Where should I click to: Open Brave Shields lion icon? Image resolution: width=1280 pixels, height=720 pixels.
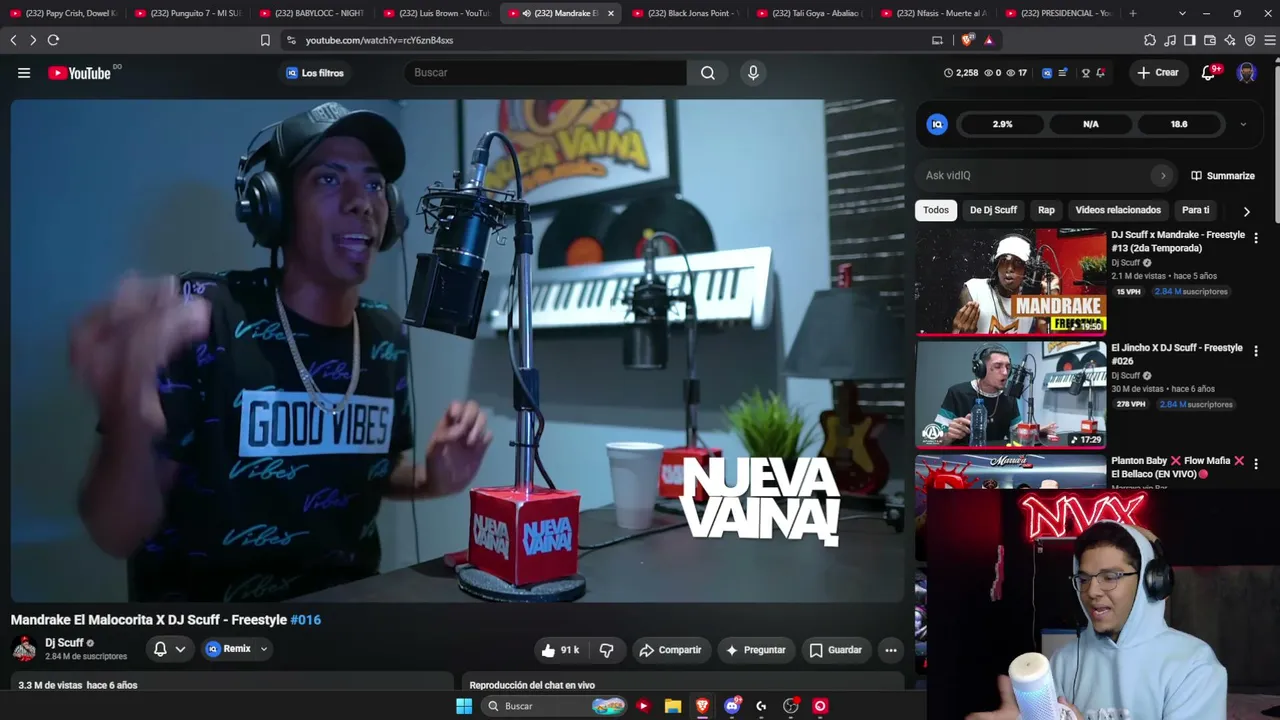click(x=967, y=40)
